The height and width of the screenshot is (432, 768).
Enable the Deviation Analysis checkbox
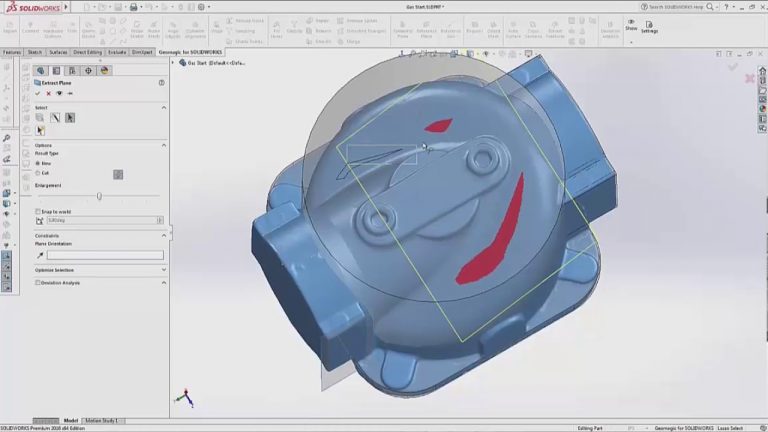(39, 283)
